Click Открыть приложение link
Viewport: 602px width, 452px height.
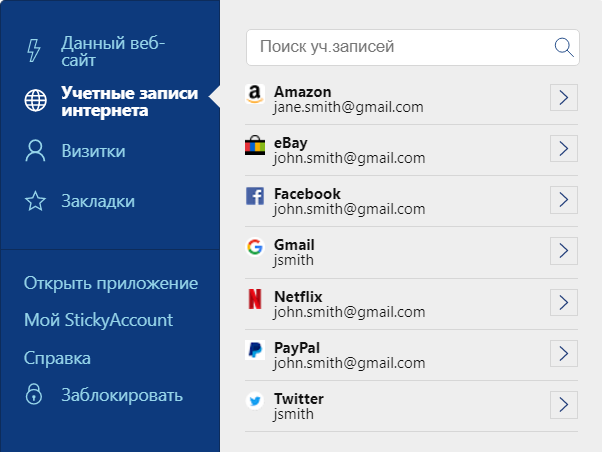pyautogui.click(x=111, y=283)
